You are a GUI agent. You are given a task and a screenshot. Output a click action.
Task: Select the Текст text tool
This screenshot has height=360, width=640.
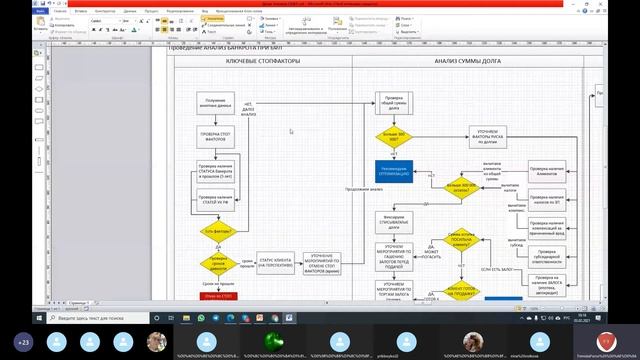(209, 31)
